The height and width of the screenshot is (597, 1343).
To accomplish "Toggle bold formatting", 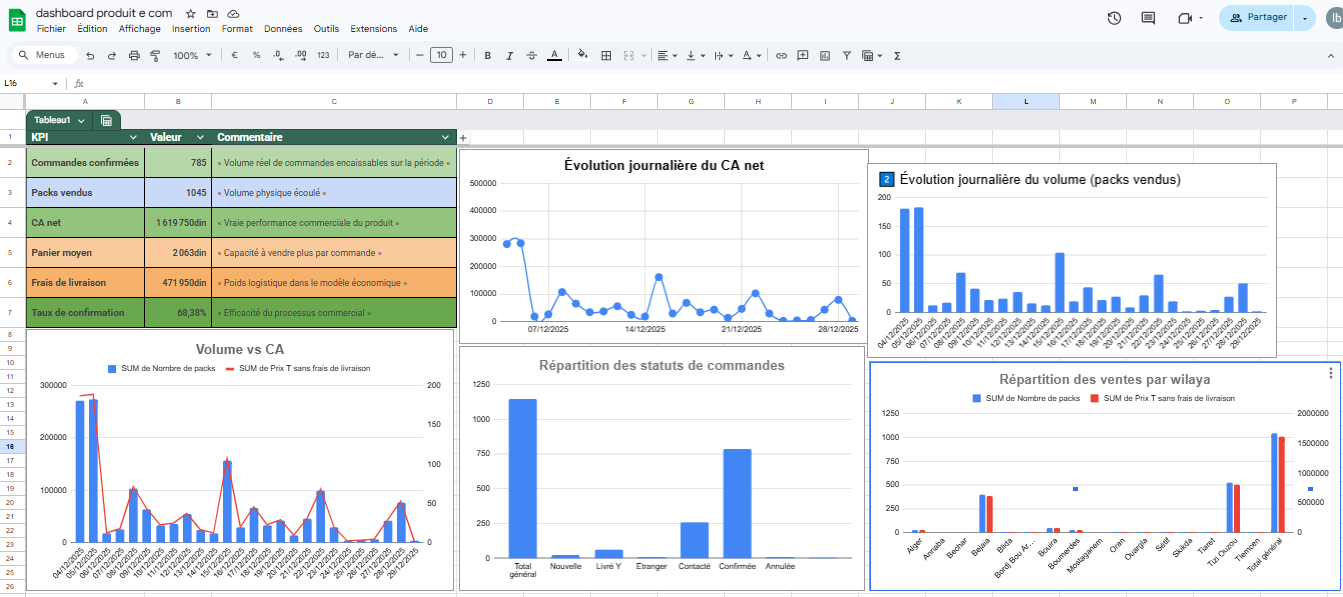I will [488, 56].
